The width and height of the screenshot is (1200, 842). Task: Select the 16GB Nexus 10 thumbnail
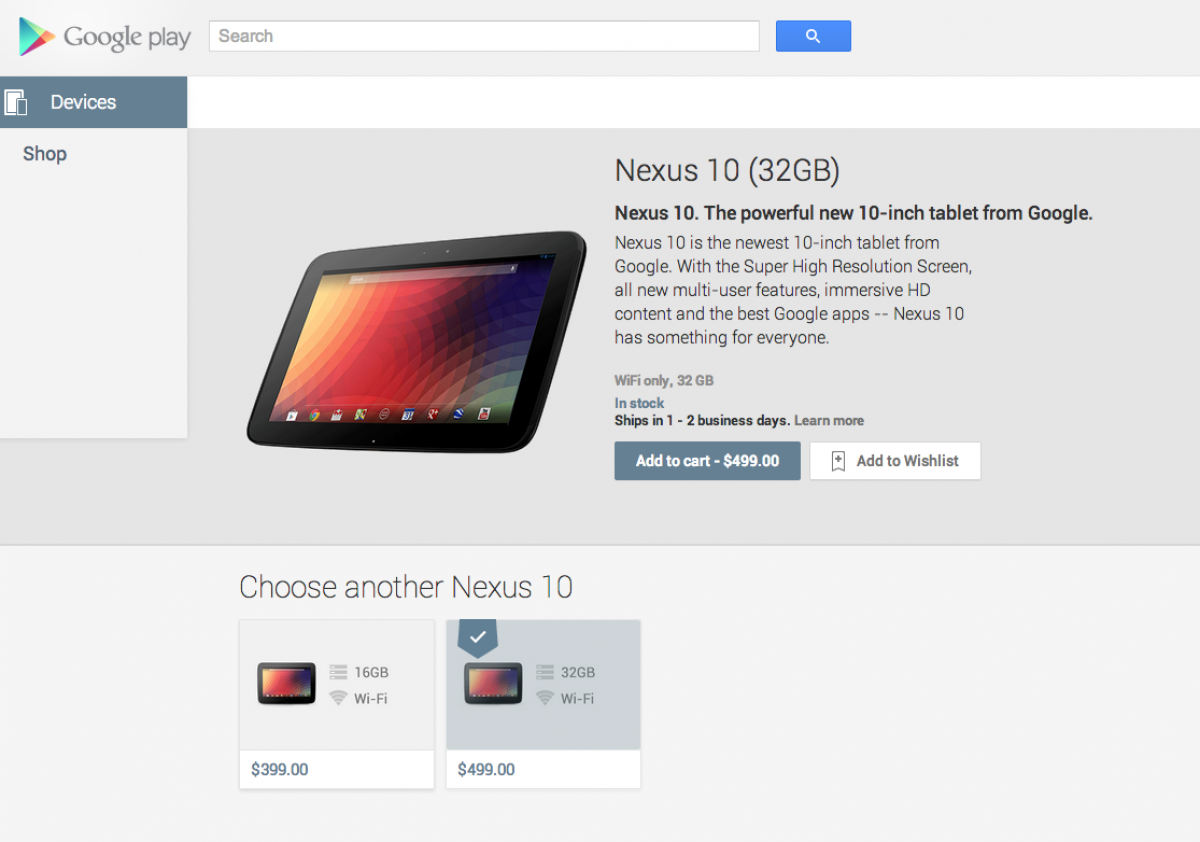(287, 684)
